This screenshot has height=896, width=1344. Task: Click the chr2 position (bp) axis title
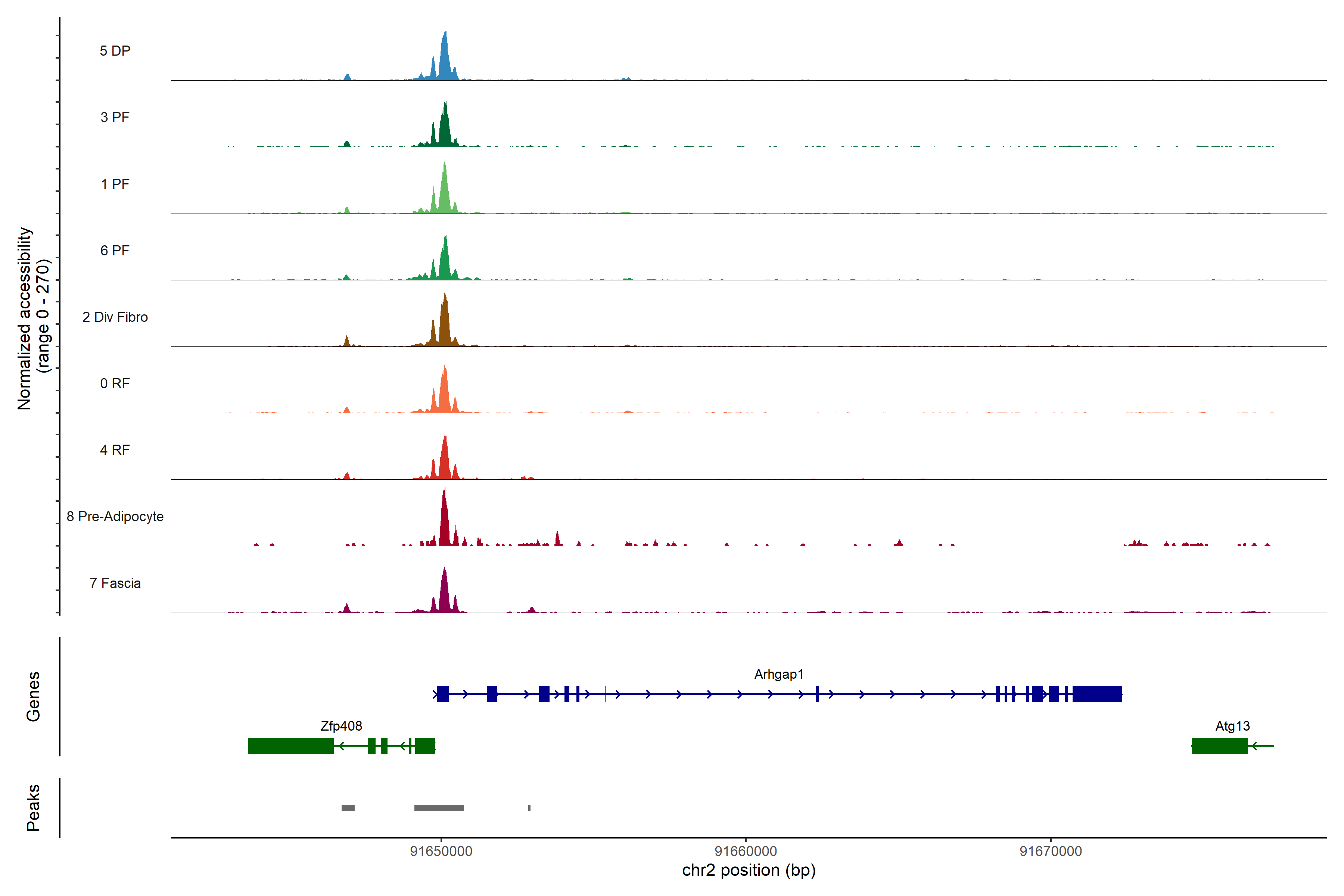tap(749, 870)
